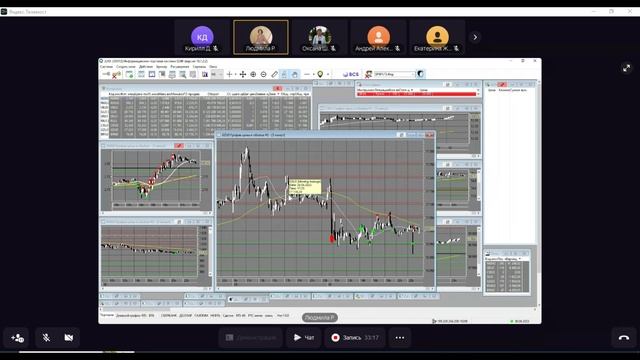Click the light bulb marker icon
This screenshot has width=640, height=360.
click(320, 74)
